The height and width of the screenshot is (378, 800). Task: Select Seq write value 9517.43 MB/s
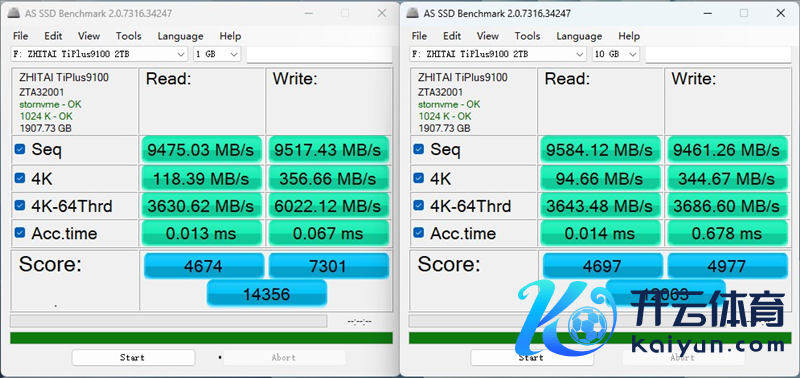pos(328,150)
